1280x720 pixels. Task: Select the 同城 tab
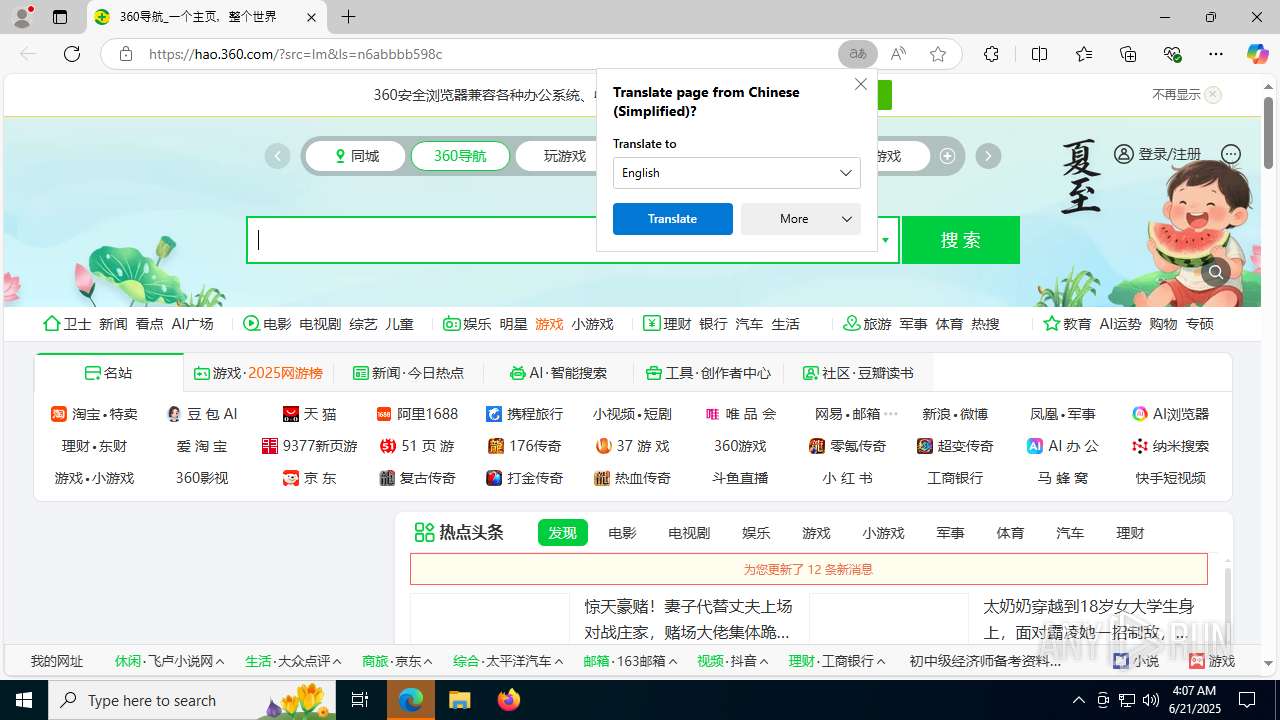tap(356, 156)
